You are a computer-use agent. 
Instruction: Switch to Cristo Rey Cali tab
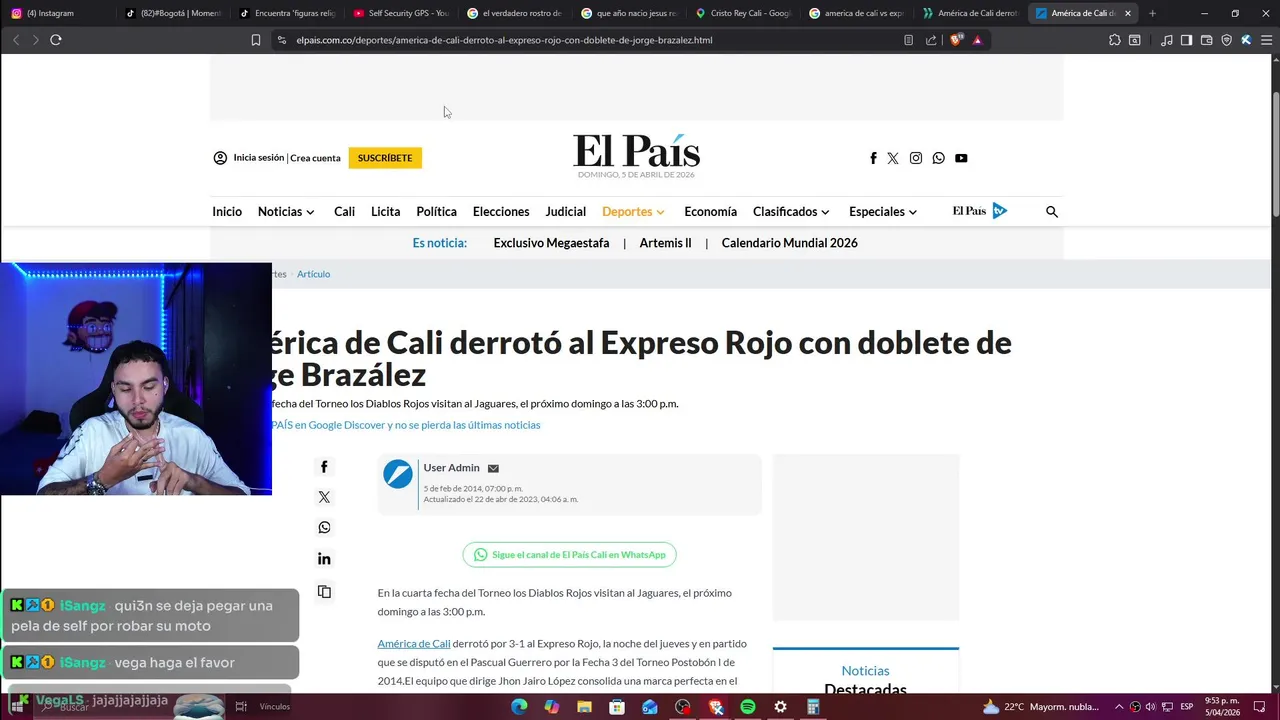(x=743, y=13)
